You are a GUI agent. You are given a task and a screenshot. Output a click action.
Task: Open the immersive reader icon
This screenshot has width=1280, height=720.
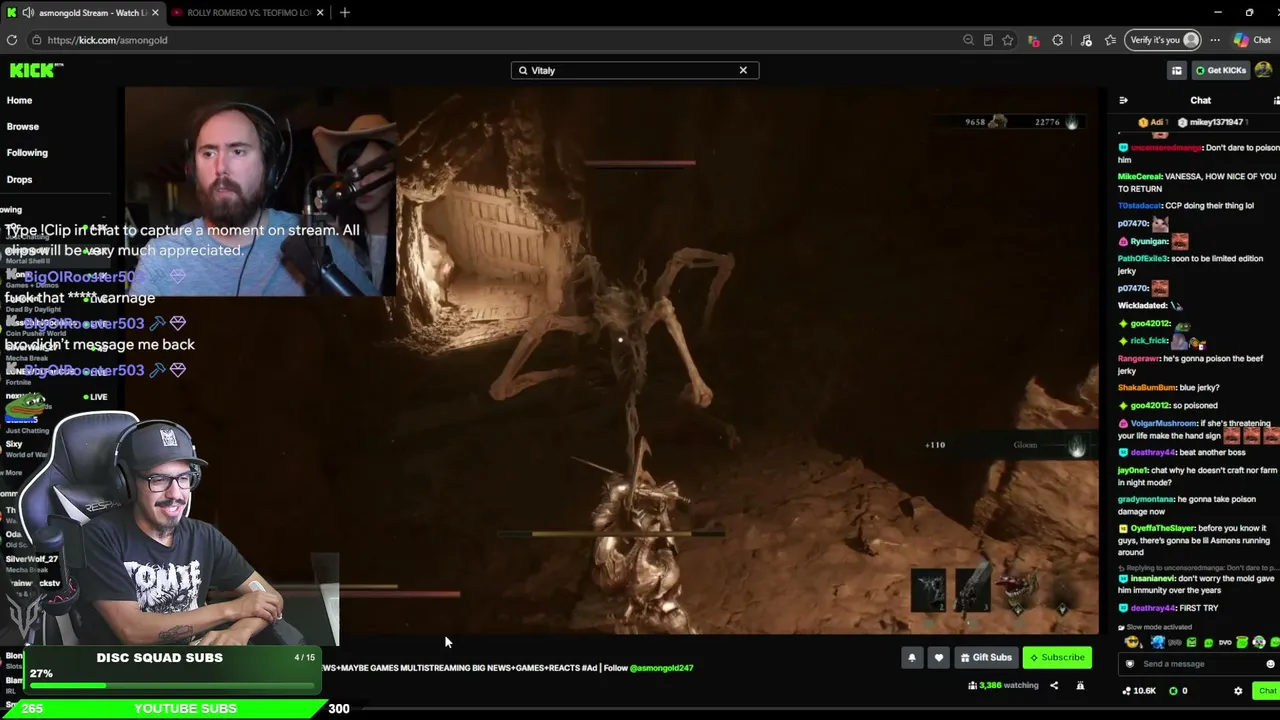click(x=988, y=40)
